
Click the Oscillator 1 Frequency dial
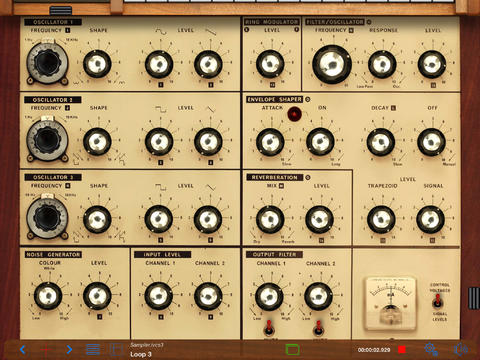point(47,63)
